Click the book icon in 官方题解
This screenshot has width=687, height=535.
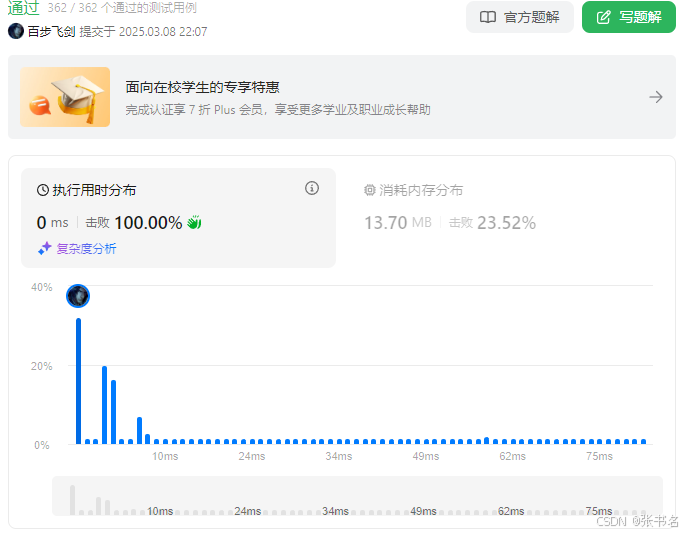pos(488,17)
